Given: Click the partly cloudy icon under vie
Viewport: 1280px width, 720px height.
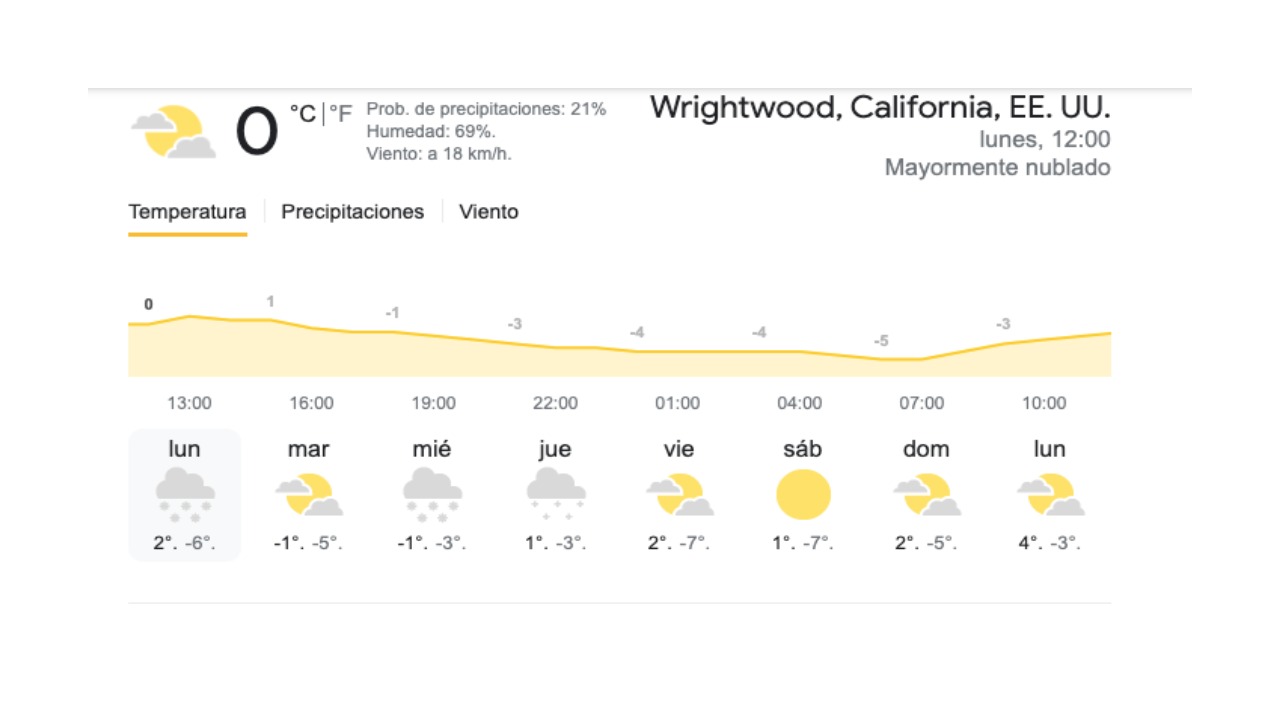Looking at the screenshot, I should (x=679, y=494).
